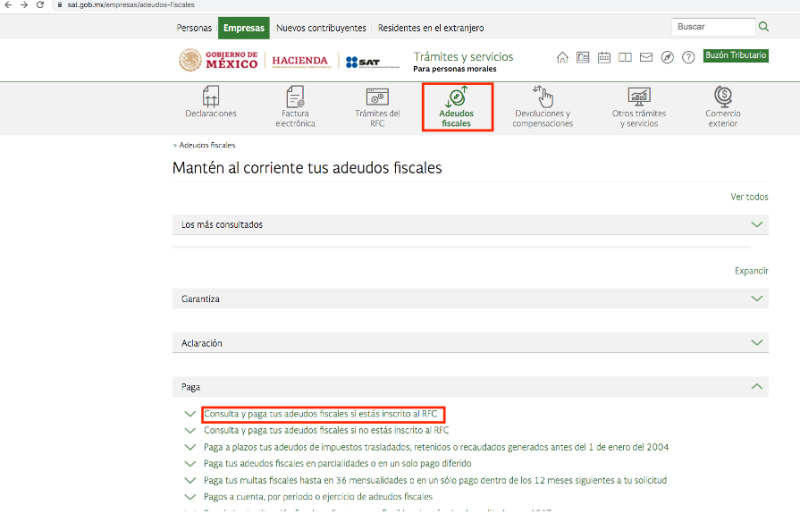Click the search magnifier icon
The image size is (800, 522).
[763, 27]
